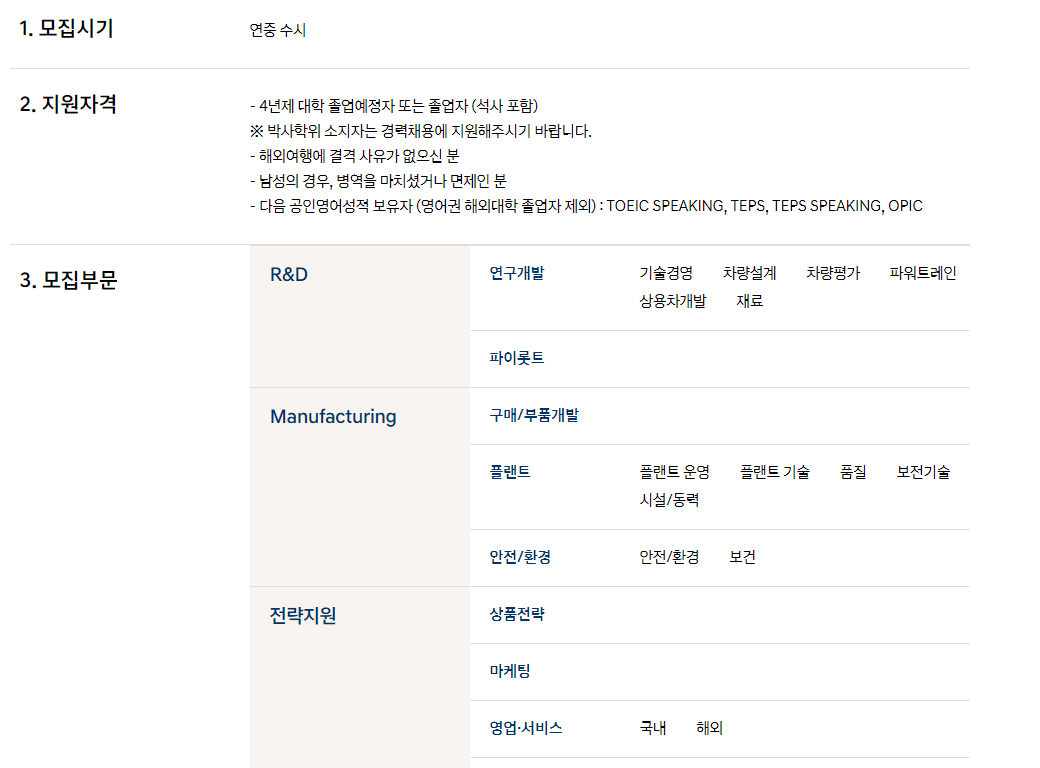Click the 재료 field
This screenshot has height=768, width=1040.
tap(749, 301)
